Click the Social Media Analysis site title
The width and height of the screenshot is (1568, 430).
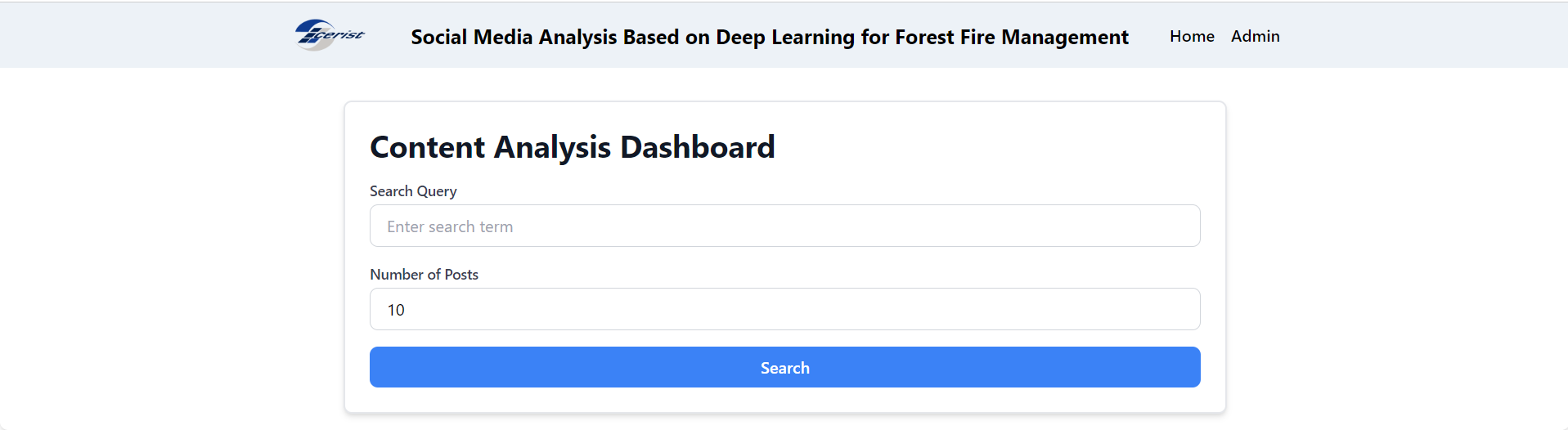(769, 37)
